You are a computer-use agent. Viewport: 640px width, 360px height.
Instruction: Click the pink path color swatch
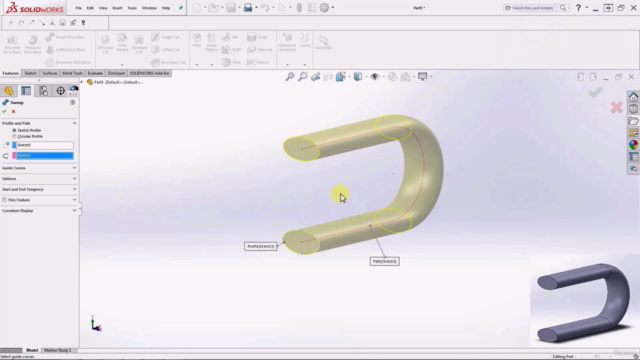(x=14, y=156)
